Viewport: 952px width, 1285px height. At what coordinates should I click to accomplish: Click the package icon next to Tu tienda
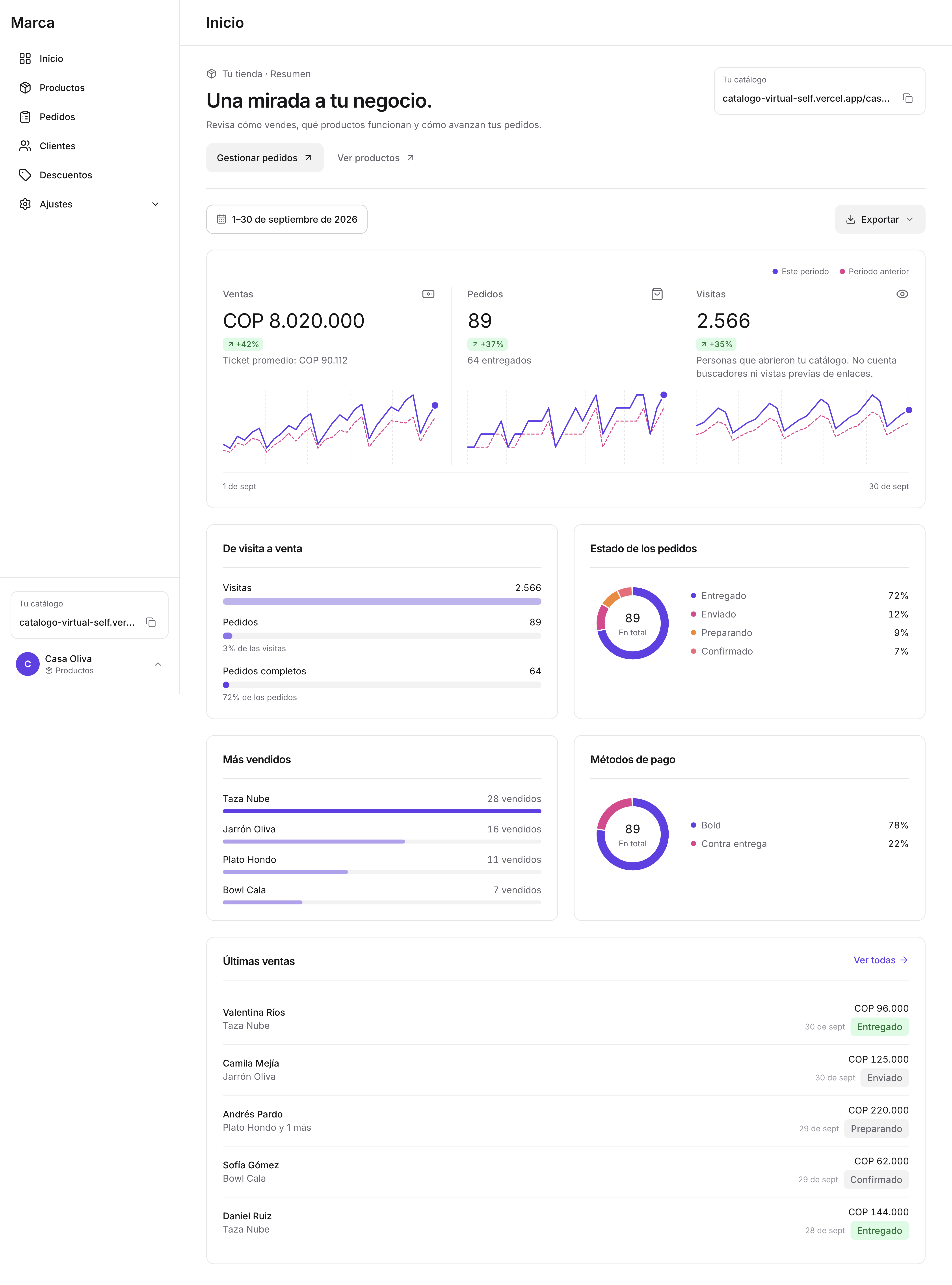pyautogui.click(x=212, y=74)
